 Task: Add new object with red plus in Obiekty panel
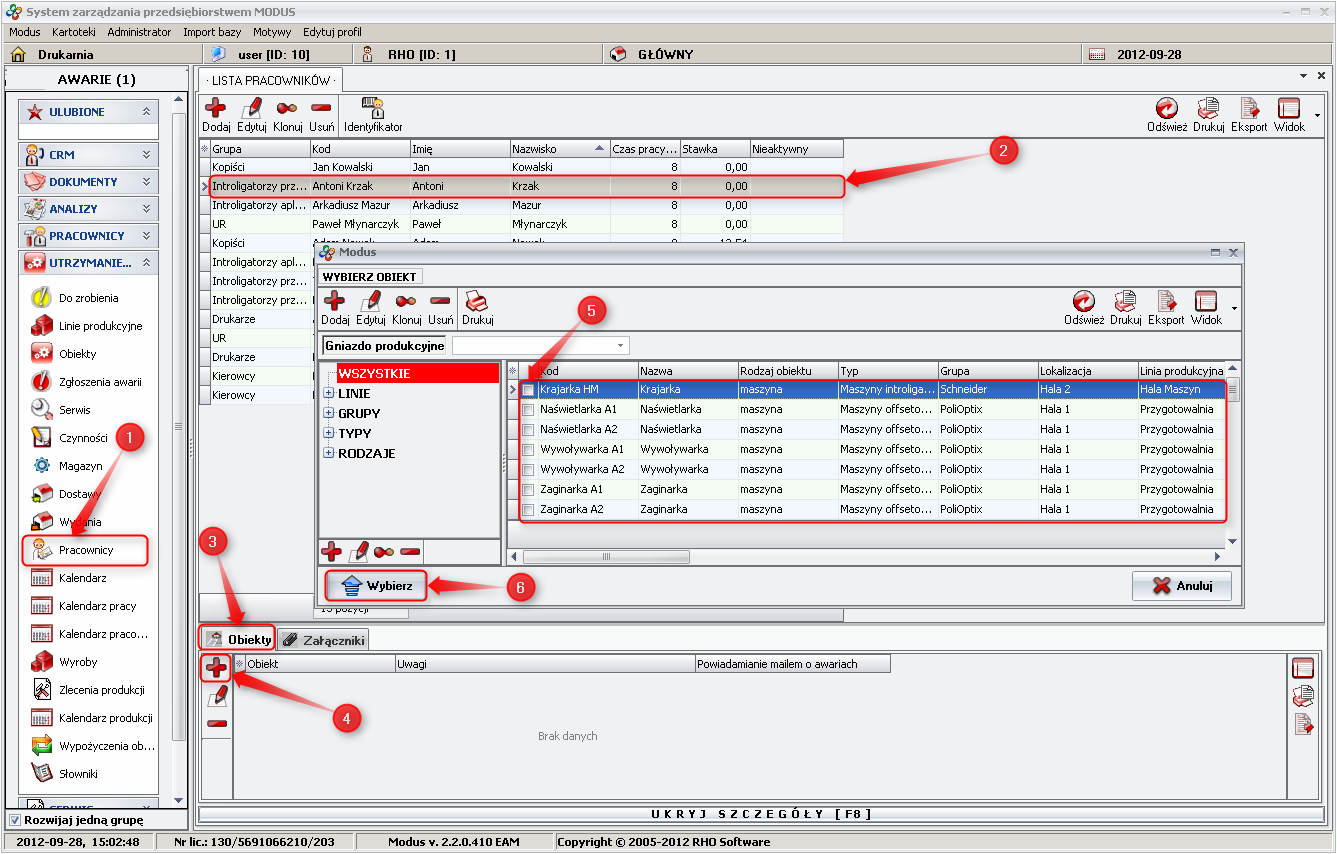(216, 668)
